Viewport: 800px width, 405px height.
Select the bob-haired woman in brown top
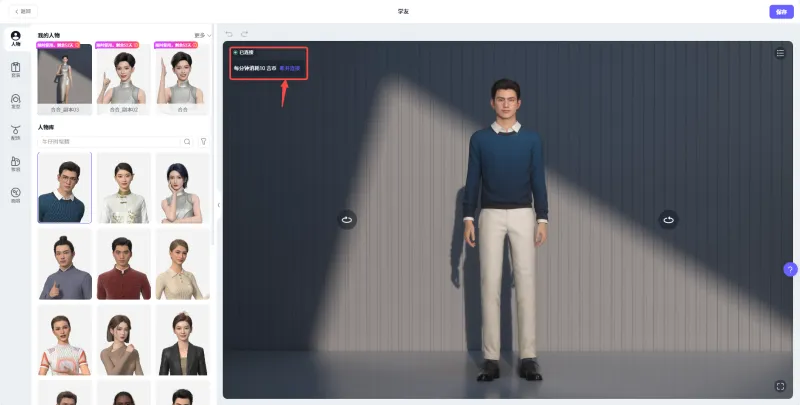(123, 340)
